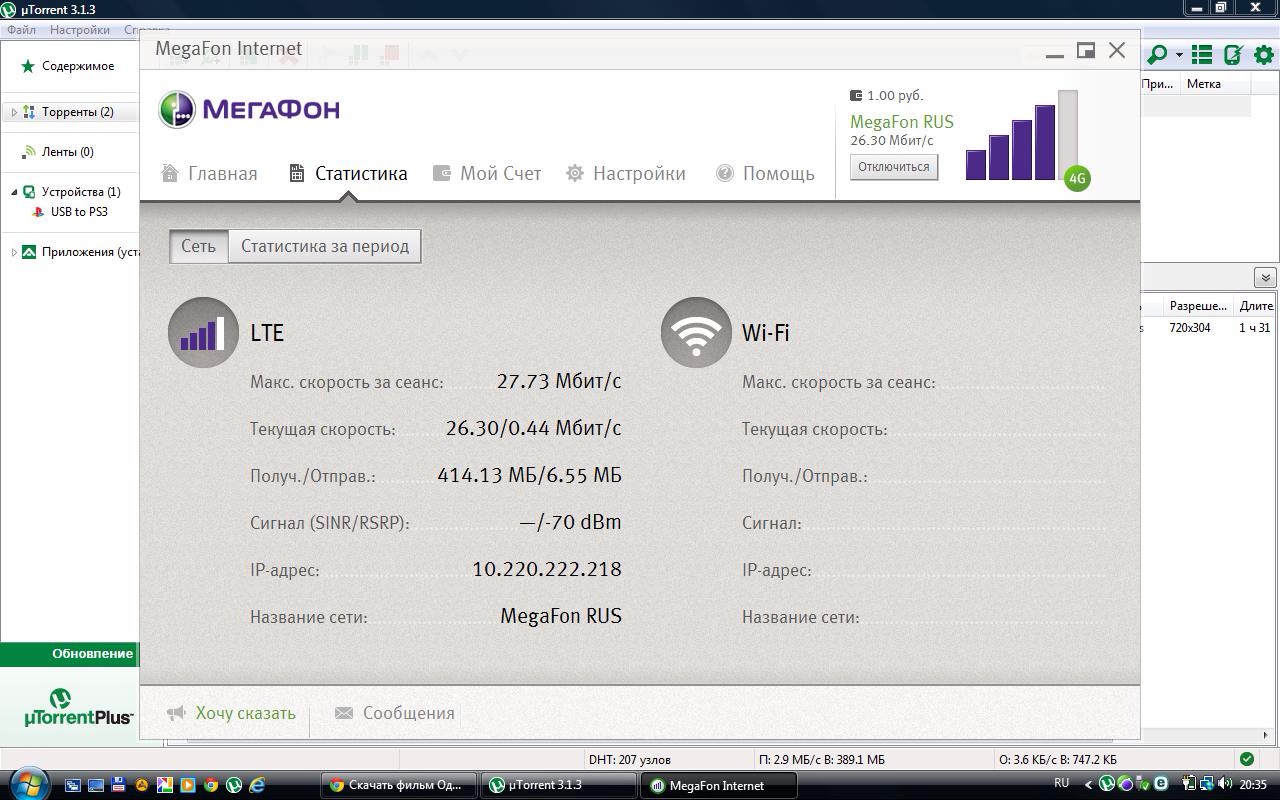Open the Настройки tab

point(626,173)
